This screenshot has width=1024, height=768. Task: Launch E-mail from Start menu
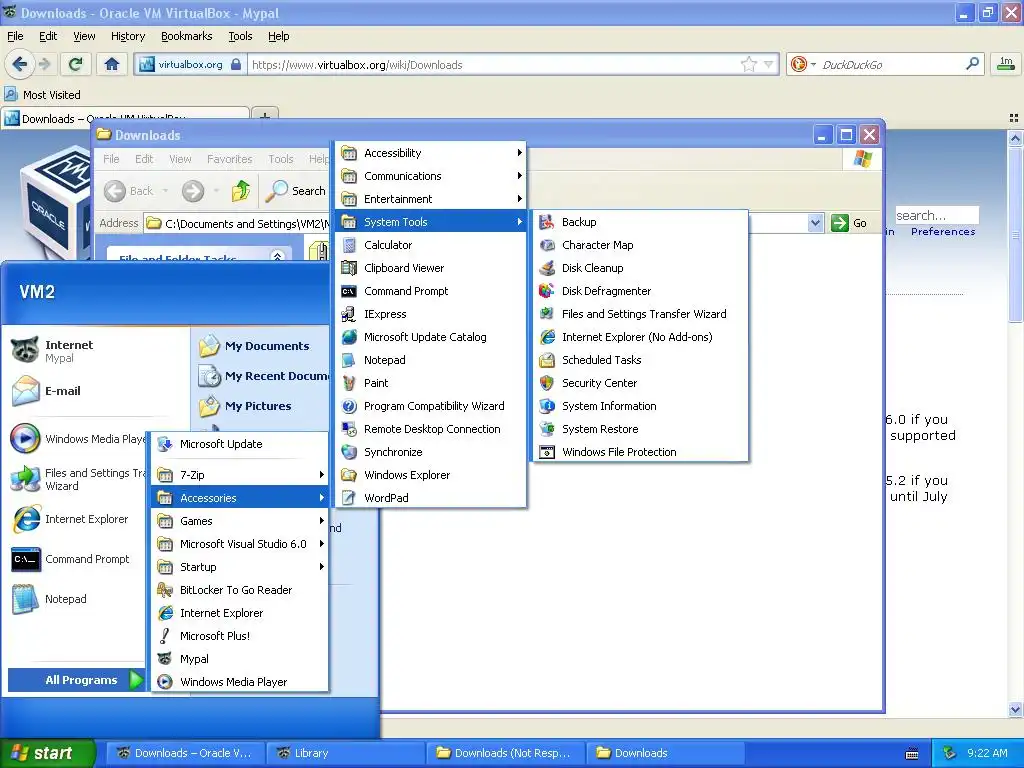pyautogui.click(x=47, y=391)
